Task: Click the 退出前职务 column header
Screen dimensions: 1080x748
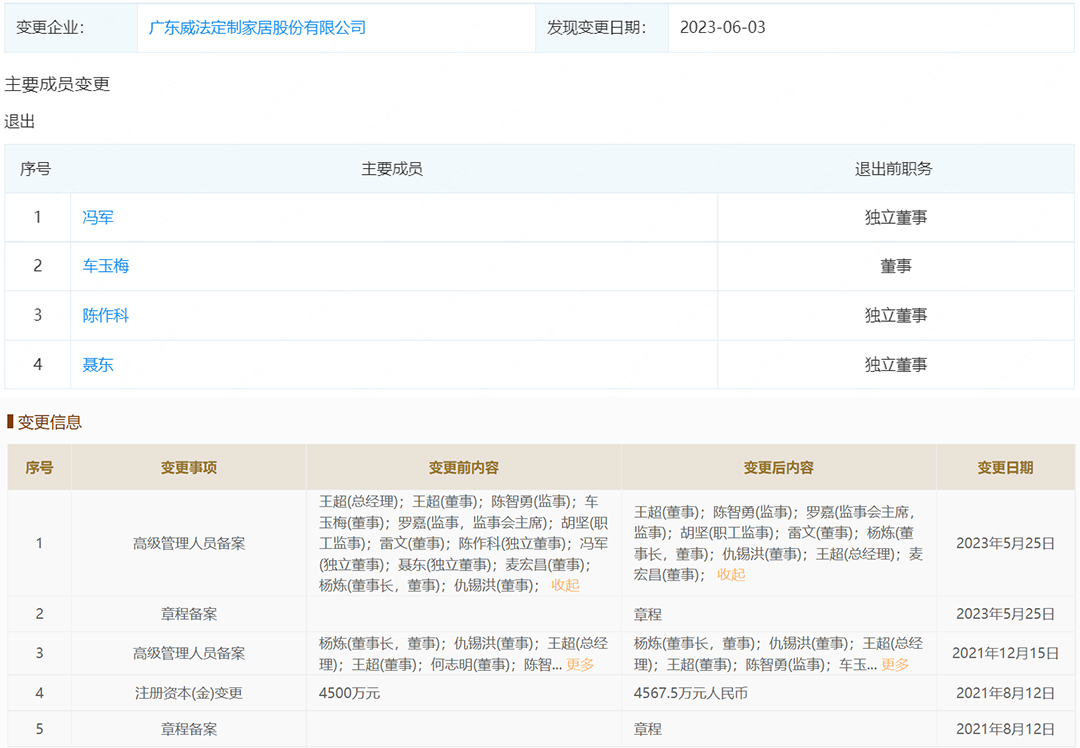Action: 893,169
